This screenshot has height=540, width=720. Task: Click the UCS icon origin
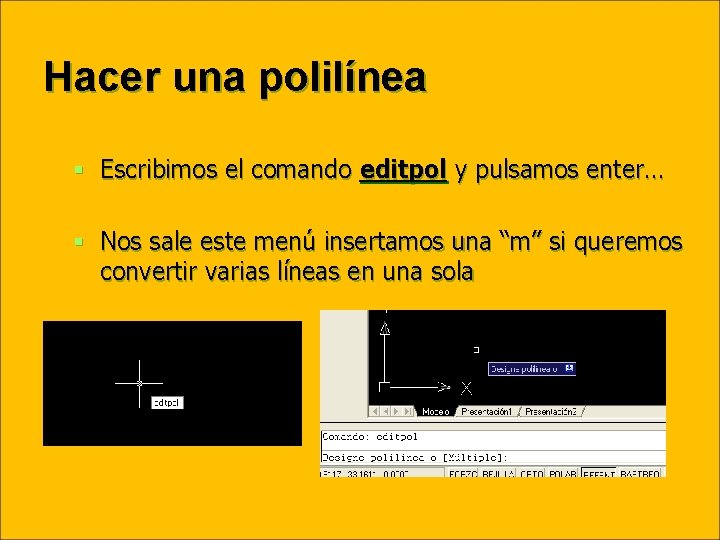[x=384, y=387]
